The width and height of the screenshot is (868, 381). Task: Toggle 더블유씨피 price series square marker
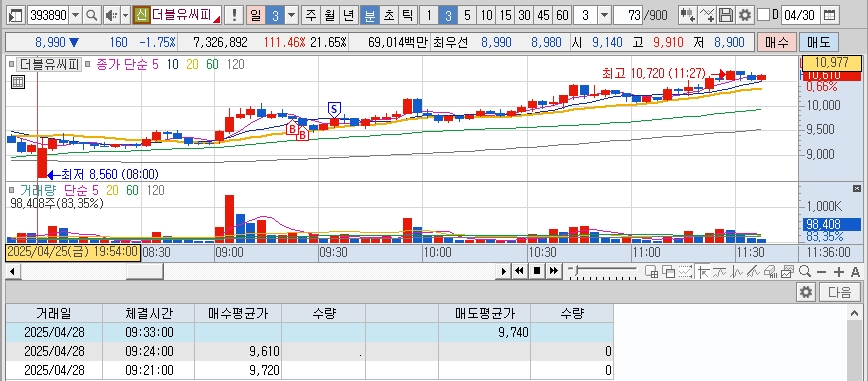(x=12, y=64)
